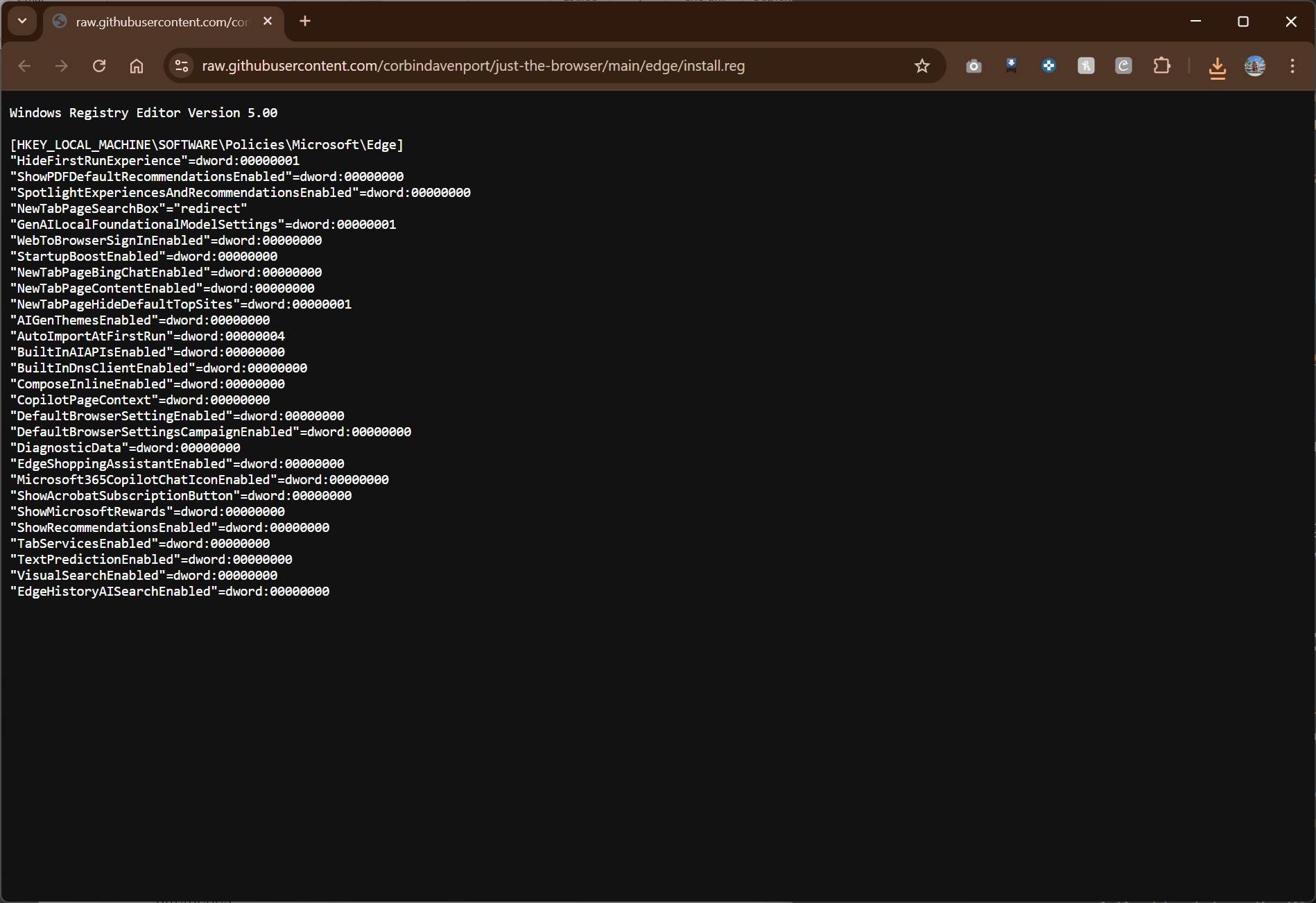Viewport: 1316px width, 903px height.
Task: Open the Chrome three-dot menu
Action: [1292, 66]
